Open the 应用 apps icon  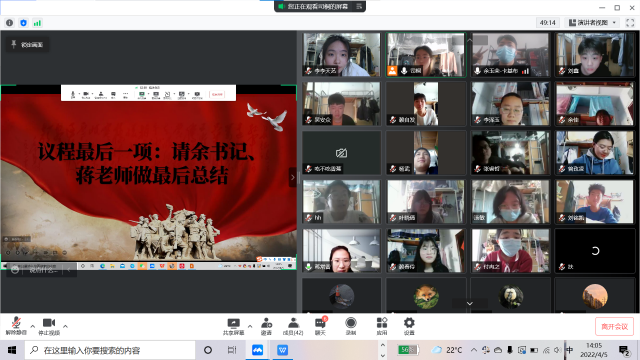[x=382, y=326]
